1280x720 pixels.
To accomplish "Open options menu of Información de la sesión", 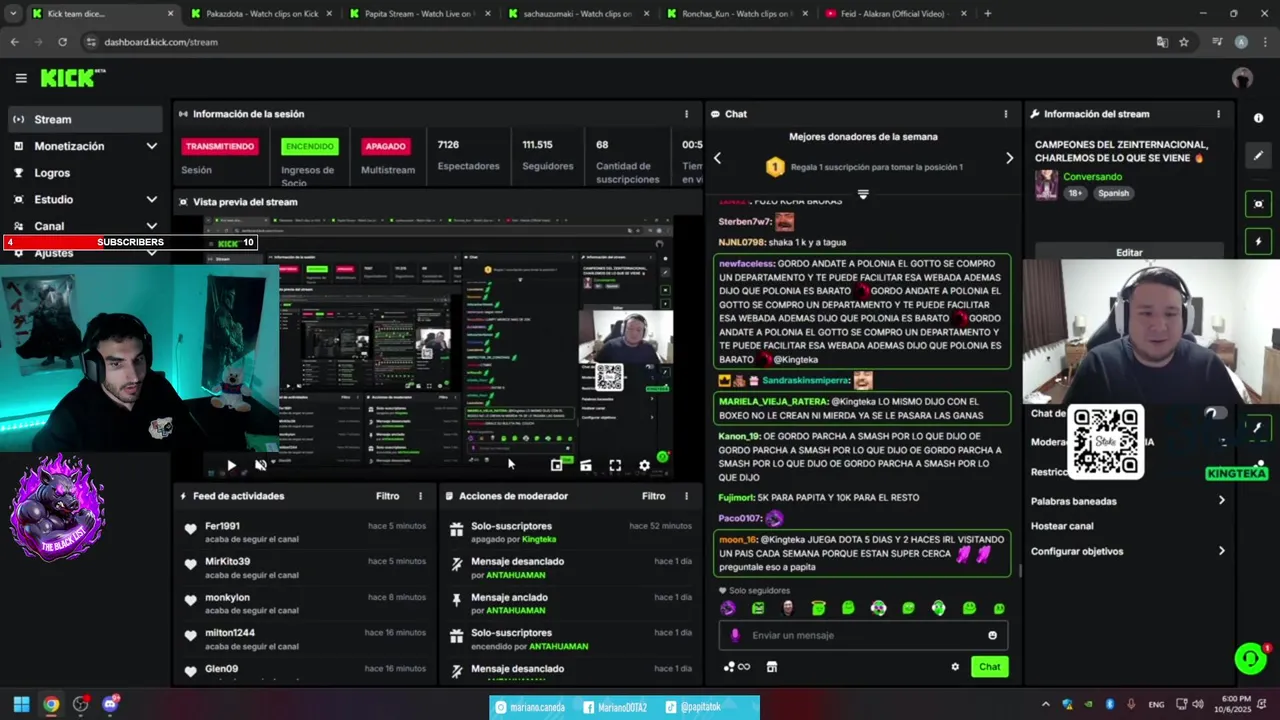I will click(686, 114).
